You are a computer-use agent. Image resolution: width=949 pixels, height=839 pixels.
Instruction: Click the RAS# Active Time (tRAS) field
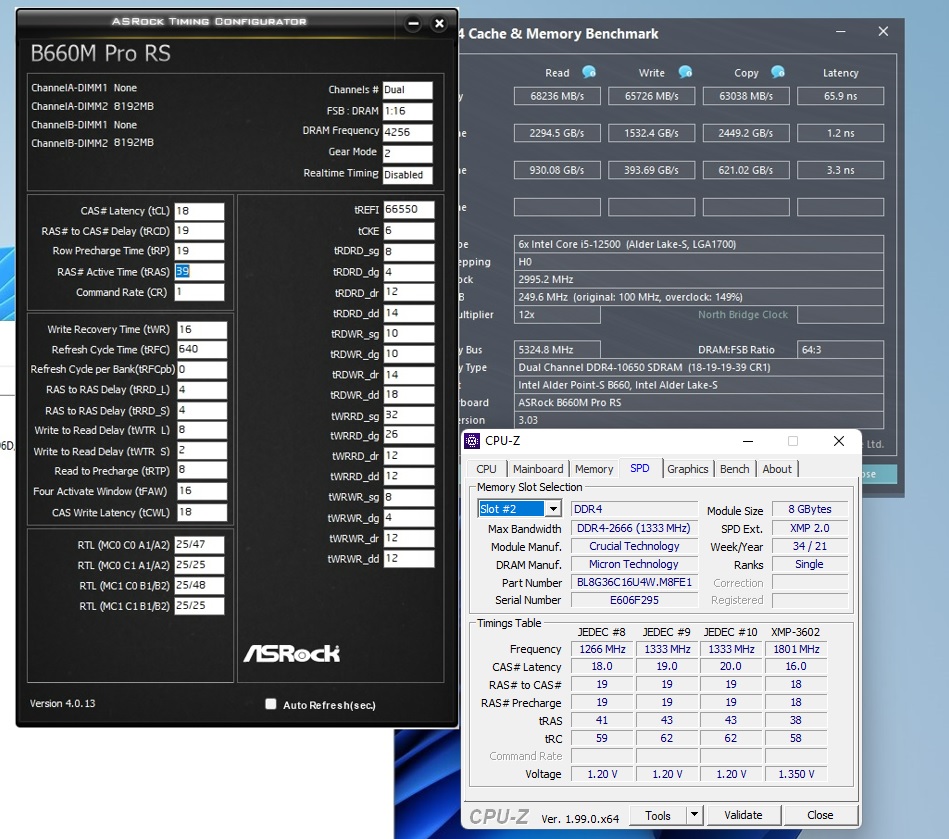pos(199,271)
